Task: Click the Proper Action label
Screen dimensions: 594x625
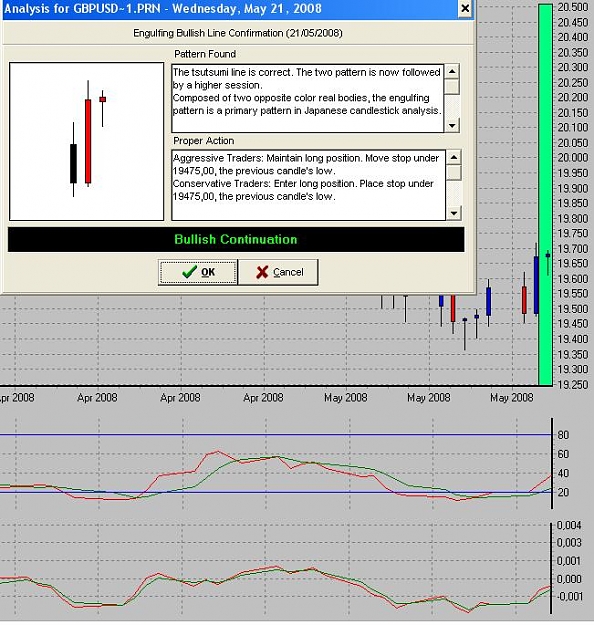Action: coord(204,141)
